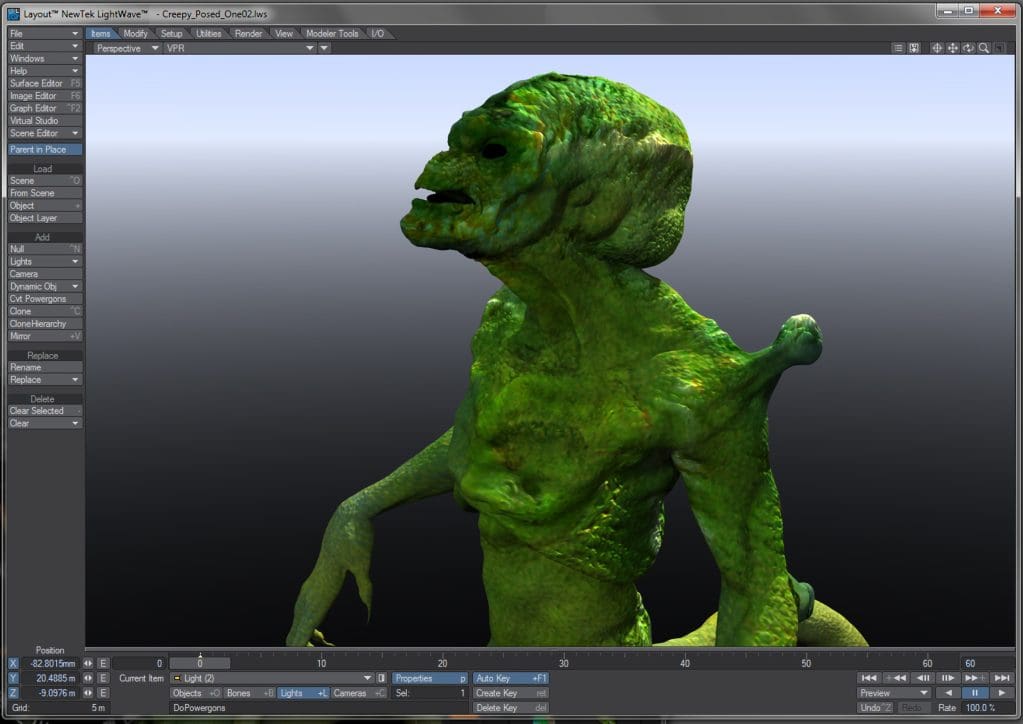This screenshot has height=724, width=1023.
Task: Click the Y position arrows icon
Action: click(x=88, y=678)
